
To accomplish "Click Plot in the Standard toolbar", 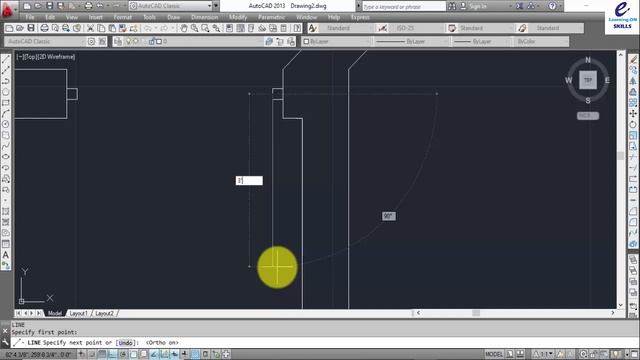I will (x=44, y=28).
